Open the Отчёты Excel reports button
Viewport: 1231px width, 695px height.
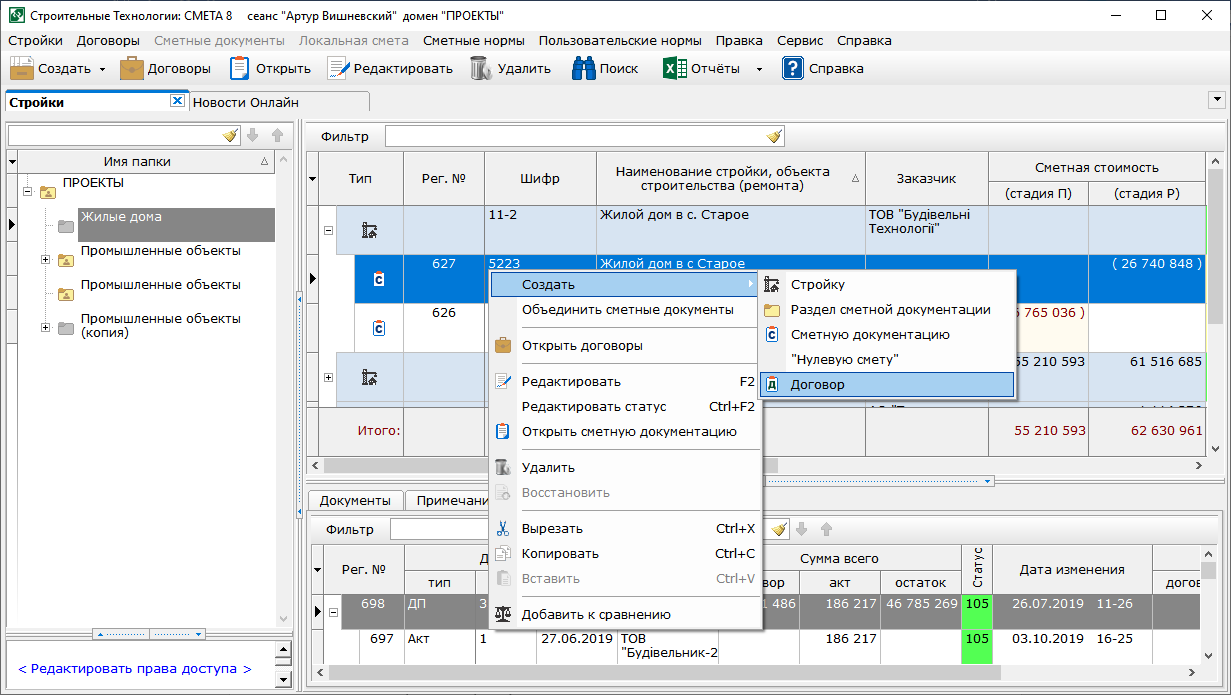click(x=701, y=69)
